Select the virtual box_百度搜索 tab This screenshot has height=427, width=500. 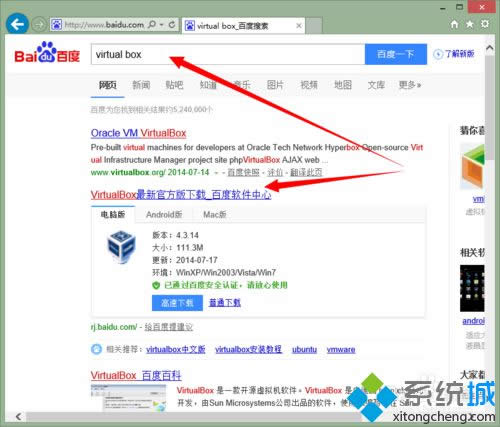click(x=243, y=26)
